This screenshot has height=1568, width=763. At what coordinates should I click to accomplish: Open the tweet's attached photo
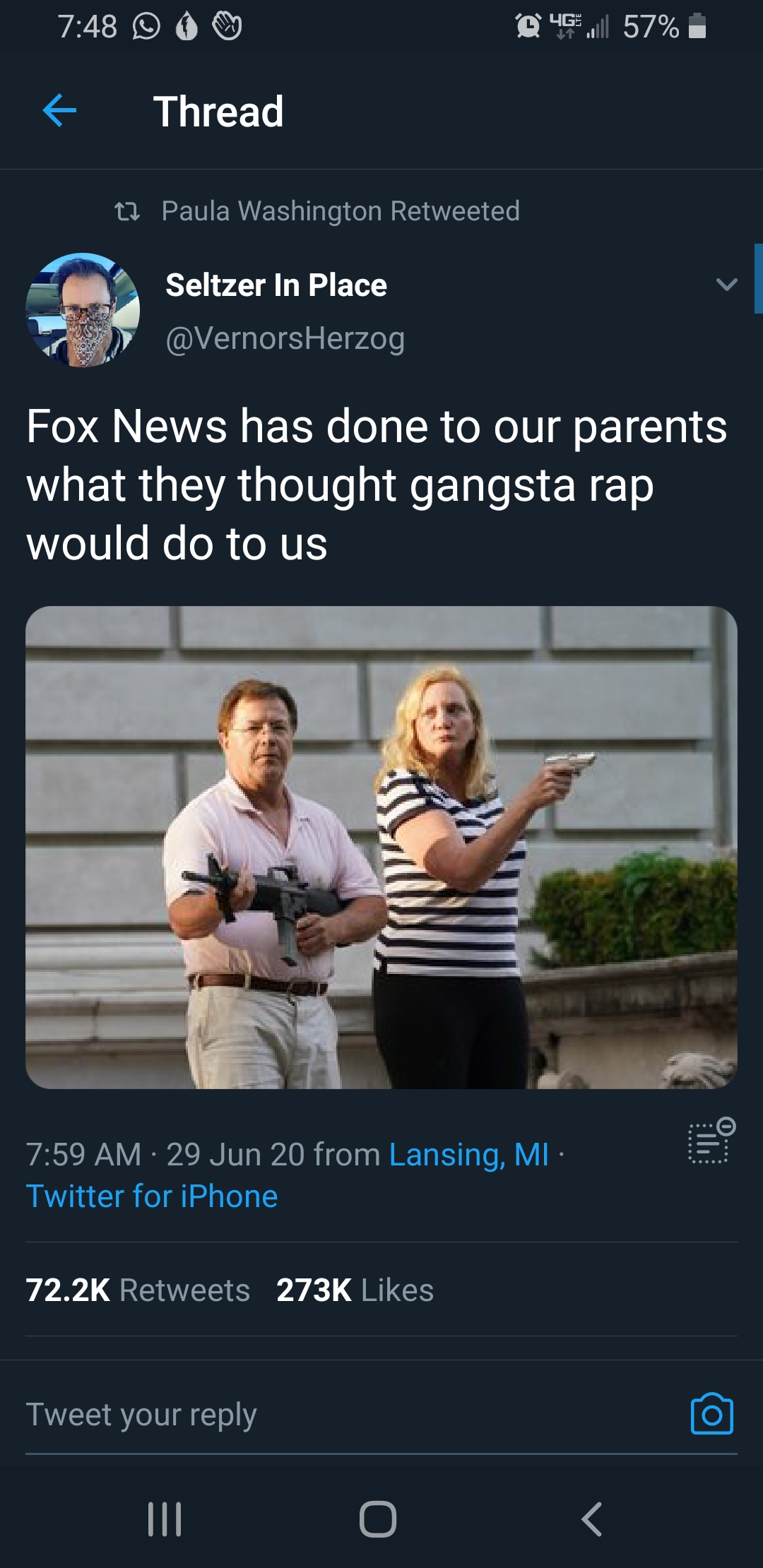(381, 847)
